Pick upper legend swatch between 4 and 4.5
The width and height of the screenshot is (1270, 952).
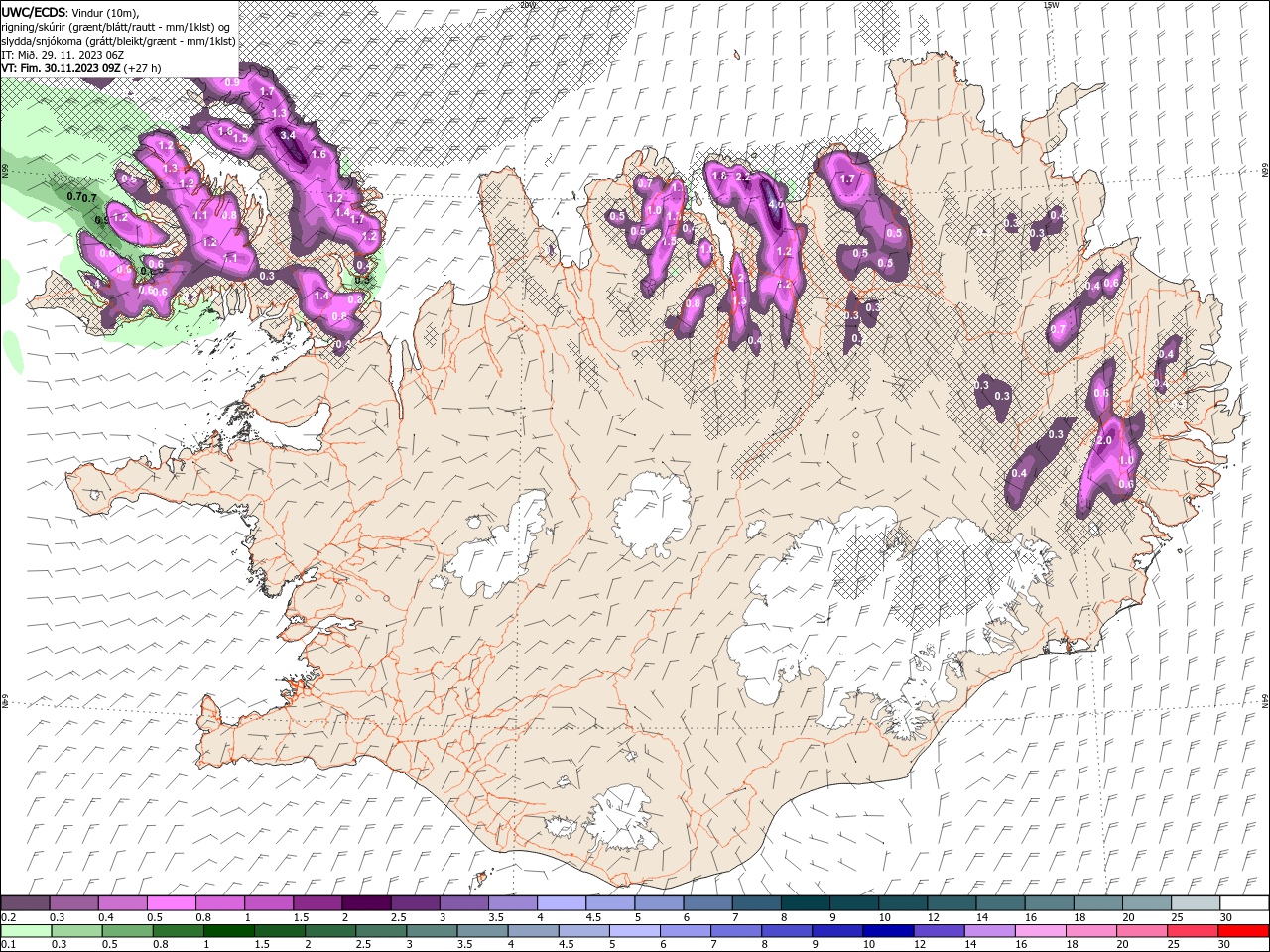(561, 903)
